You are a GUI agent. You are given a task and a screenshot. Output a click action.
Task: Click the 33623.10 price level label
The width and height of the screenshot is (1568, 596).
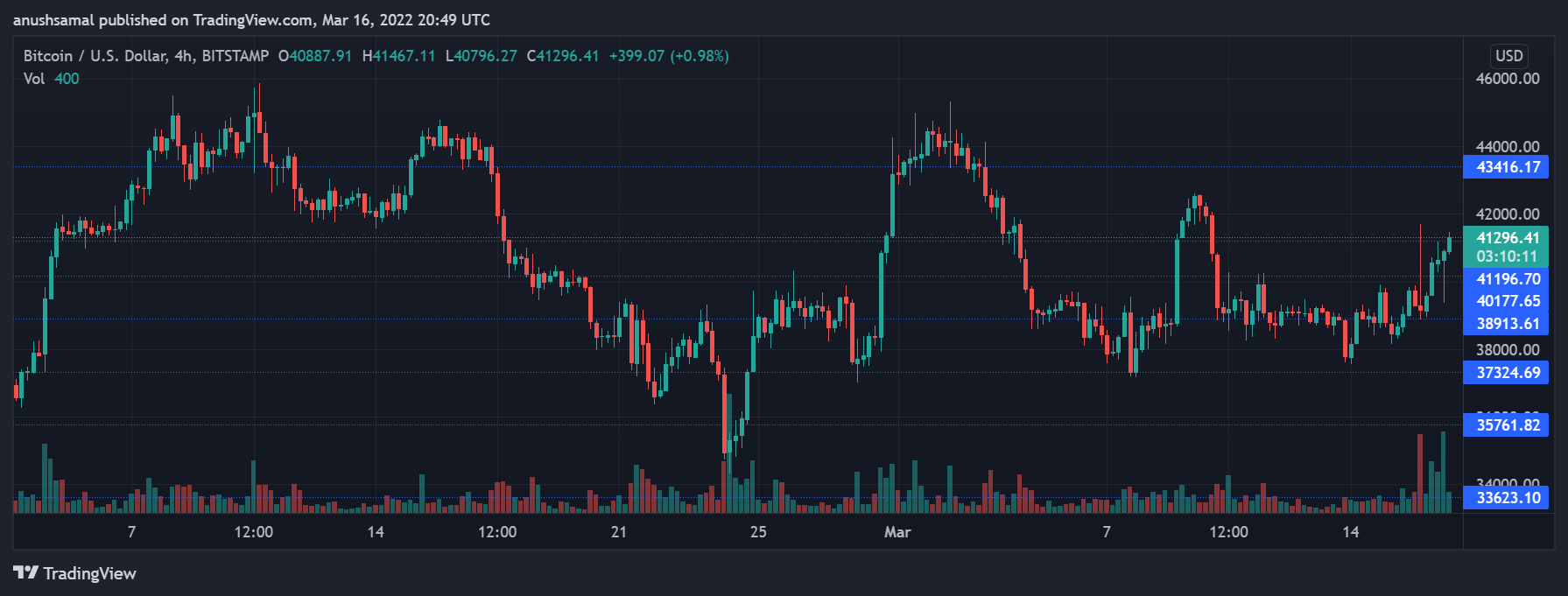[1507, 498]
